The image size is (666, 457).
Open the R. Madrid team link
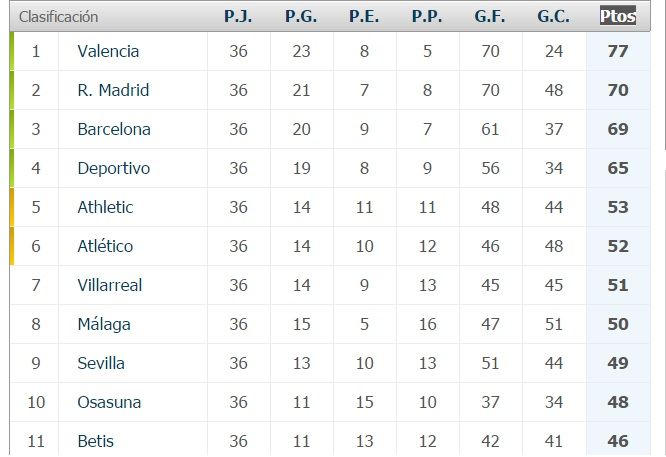point(113,90)
